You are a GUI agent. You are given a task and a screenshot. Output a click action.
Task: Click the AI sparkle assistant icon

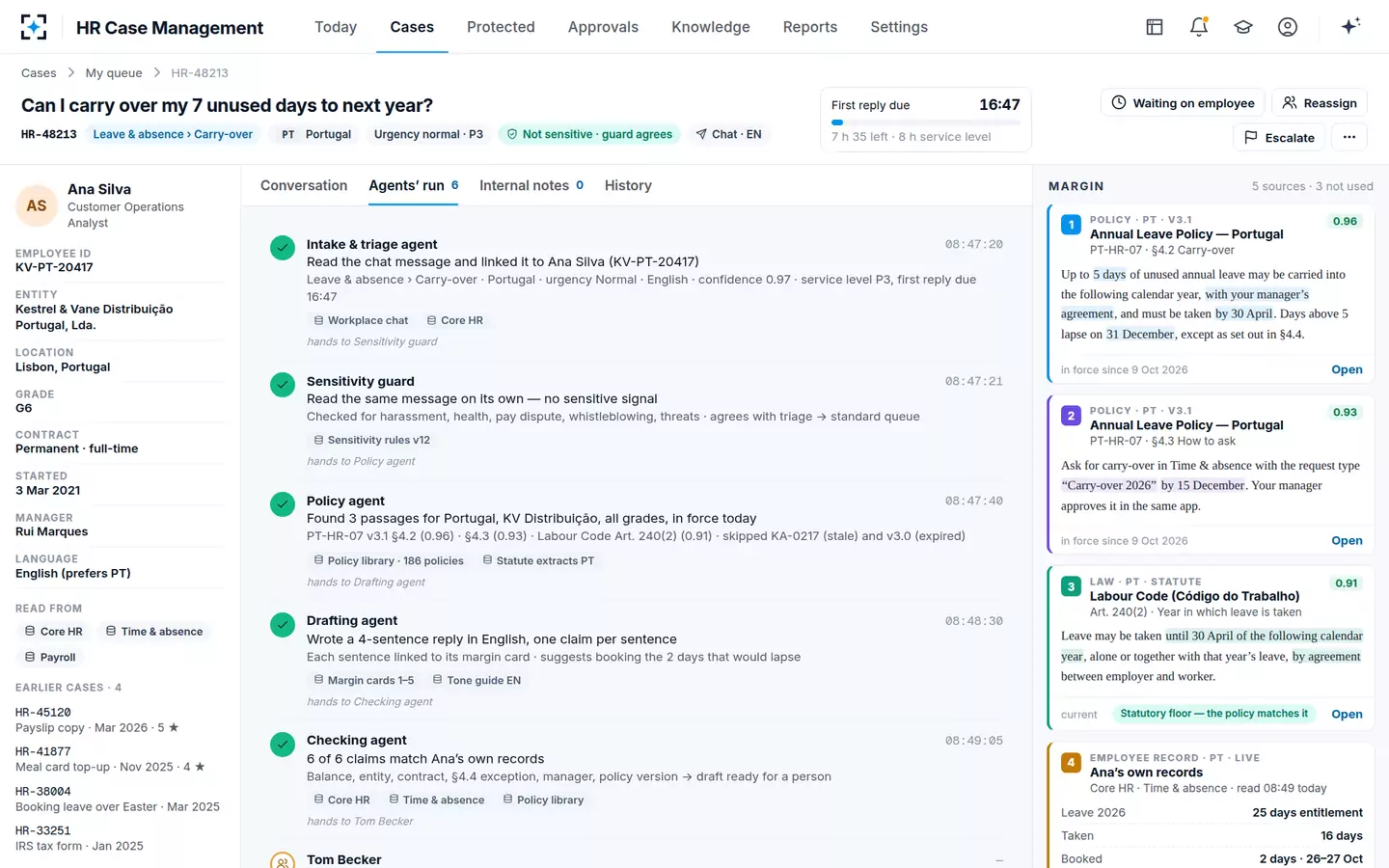click(1350, 26)
